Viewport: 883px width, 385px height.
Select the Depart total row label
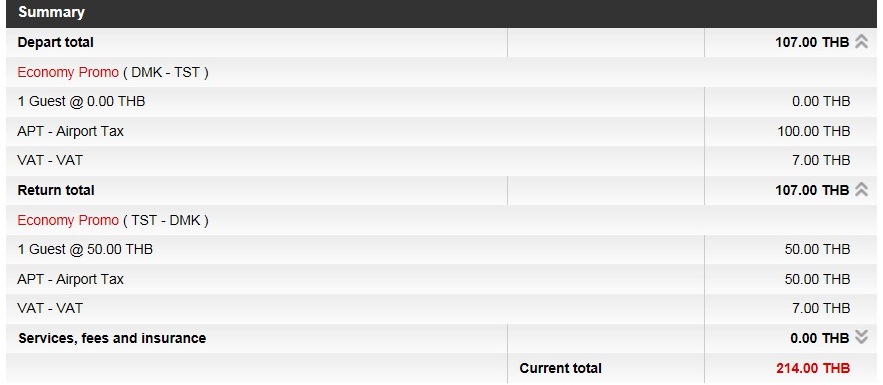point(56,42)
